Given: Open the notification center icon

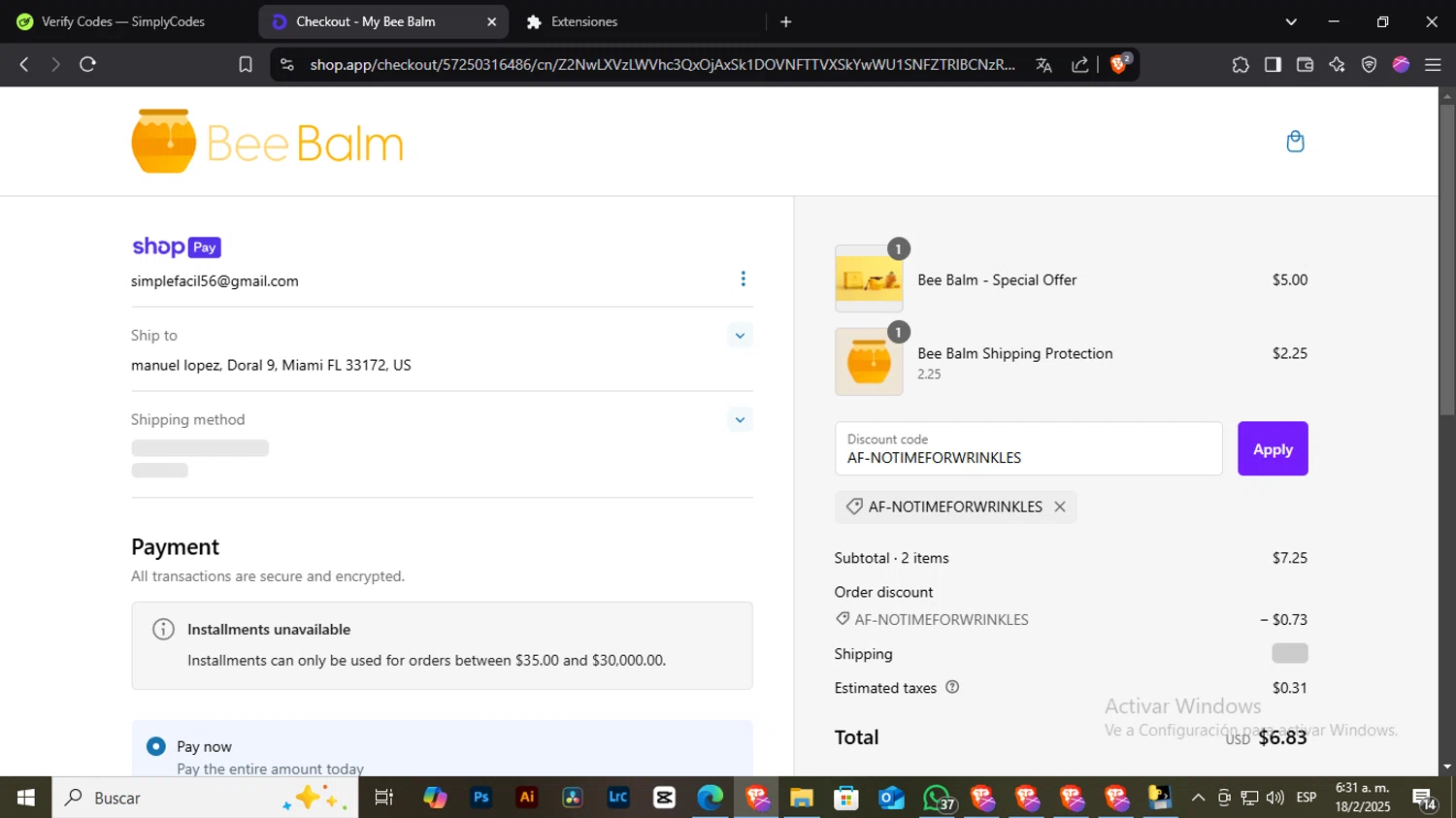Looking at the screenshot, I should point(1425,799).
